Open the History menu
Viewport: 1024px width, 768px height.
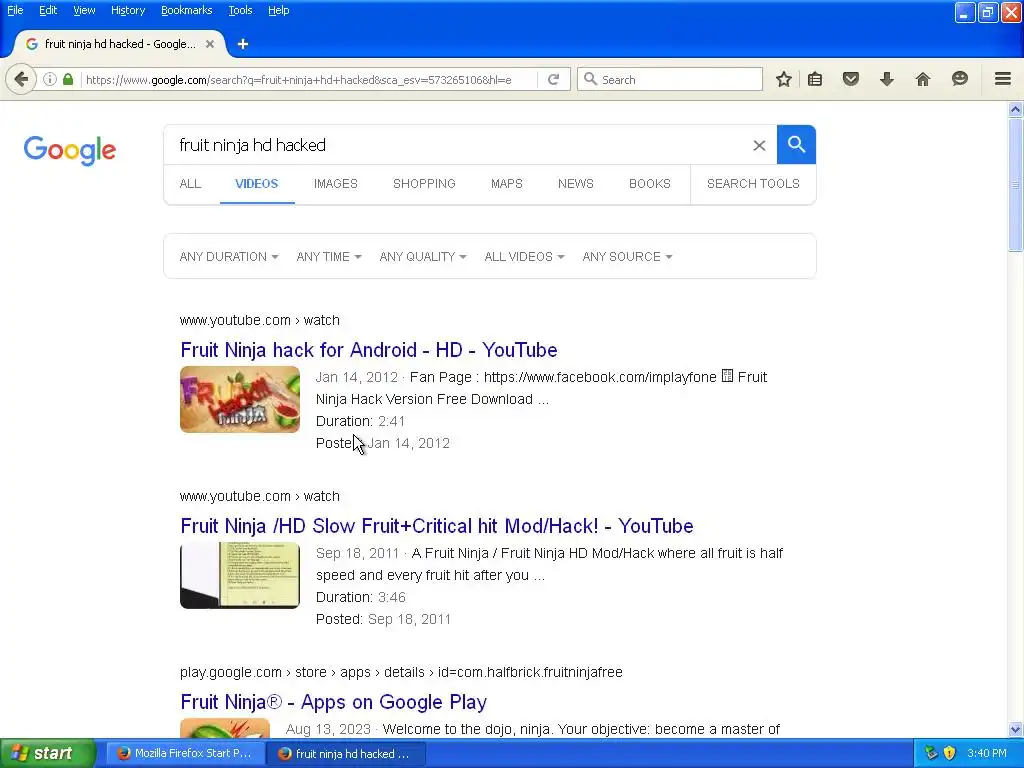coord(128,10)
